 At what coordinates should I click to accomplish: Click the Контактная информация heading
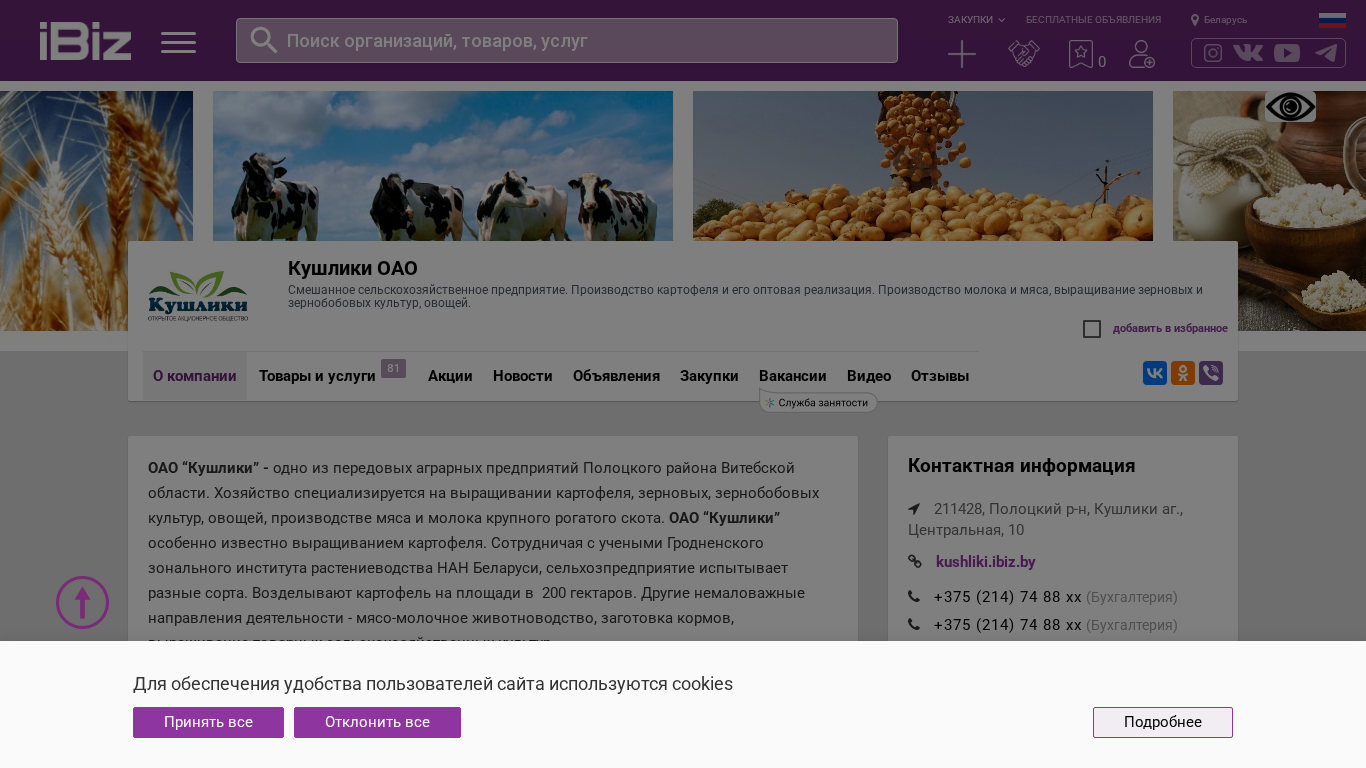point(1021,466)
